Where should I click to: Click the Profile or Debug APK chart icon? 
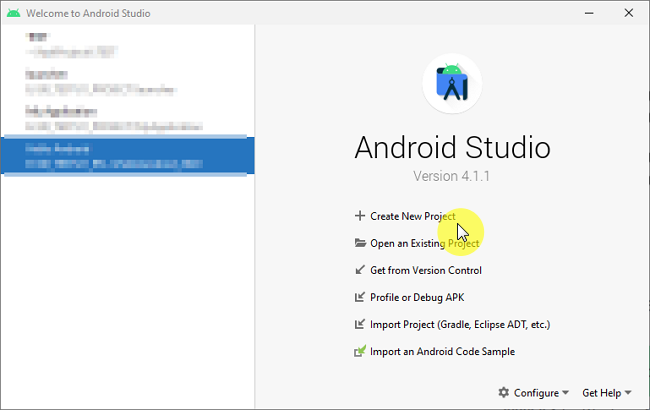[x=360, y=297]
